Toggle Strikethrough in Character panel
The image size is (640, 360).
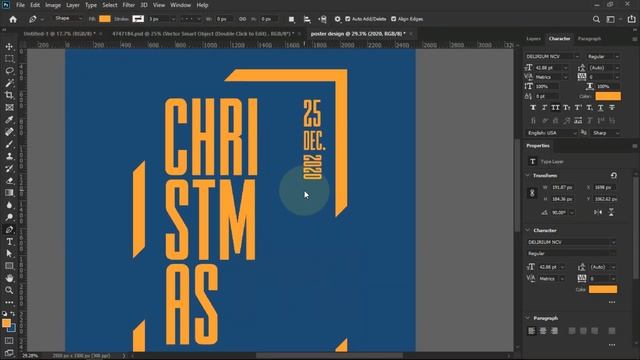[612, 108]
